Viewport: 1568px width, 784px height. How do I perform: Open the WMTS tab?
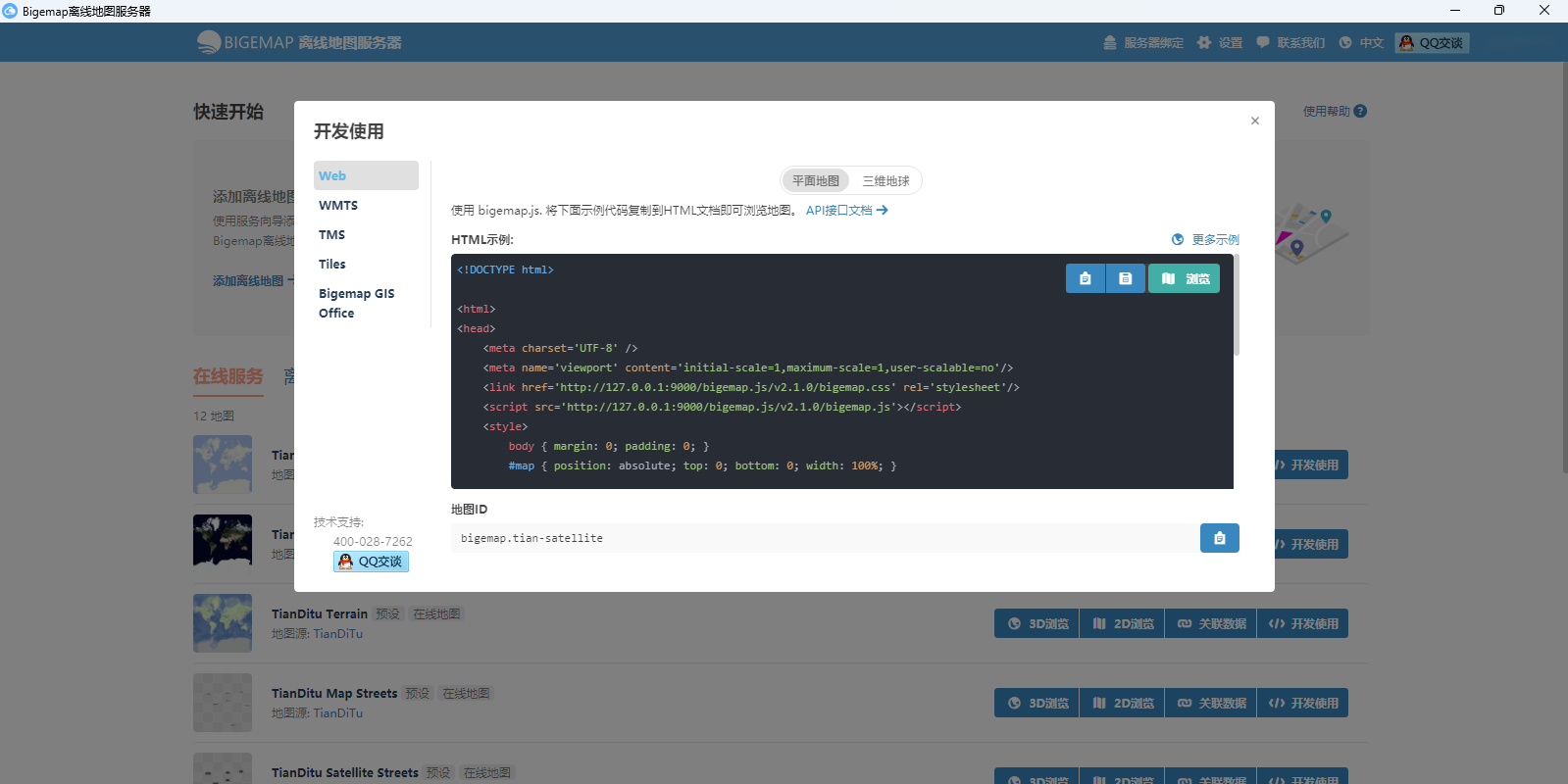[338, 205]
